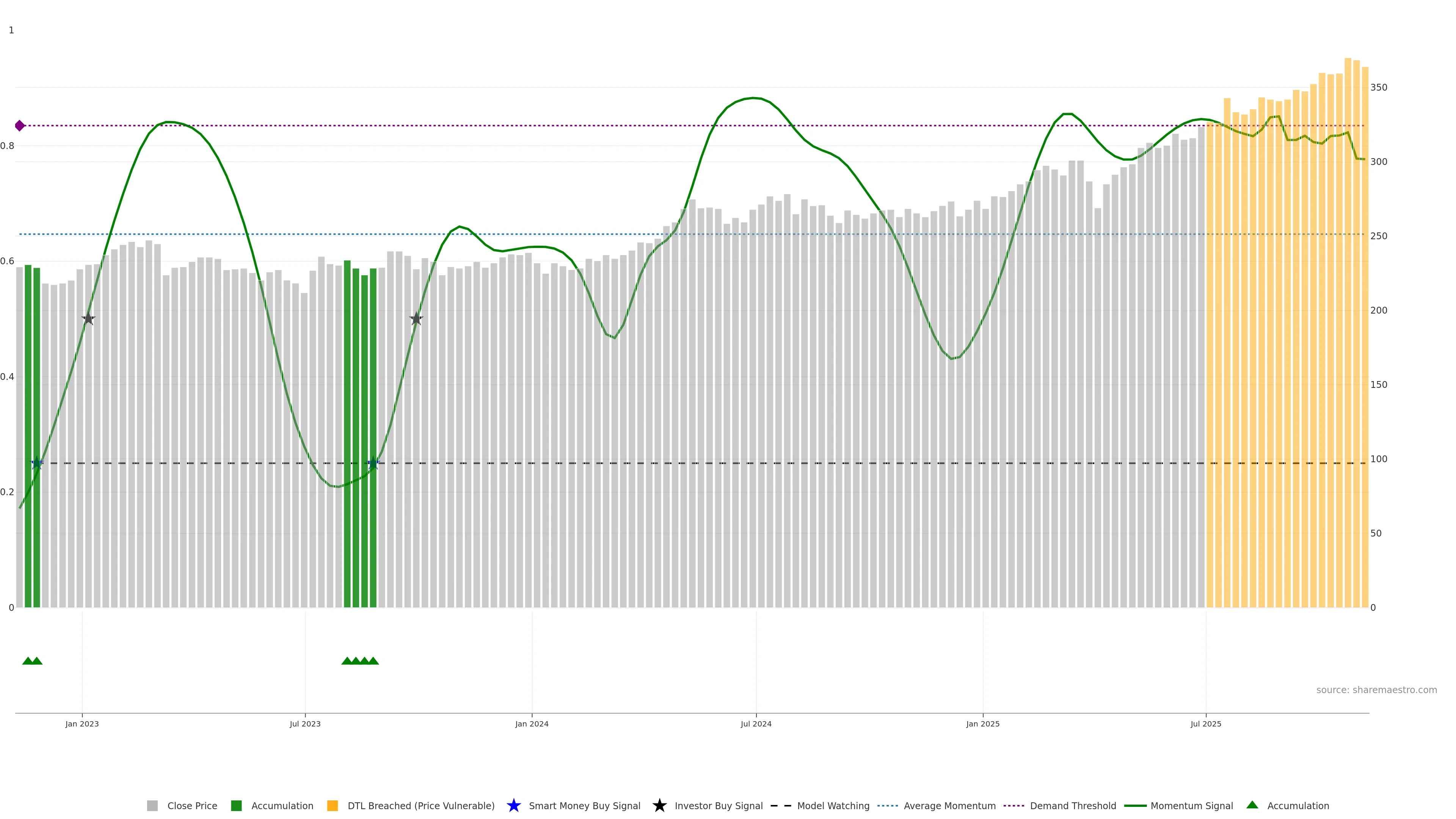
Task: Click the purple diamond on Demand Threshold line
Action: click(x=20, y=126)
